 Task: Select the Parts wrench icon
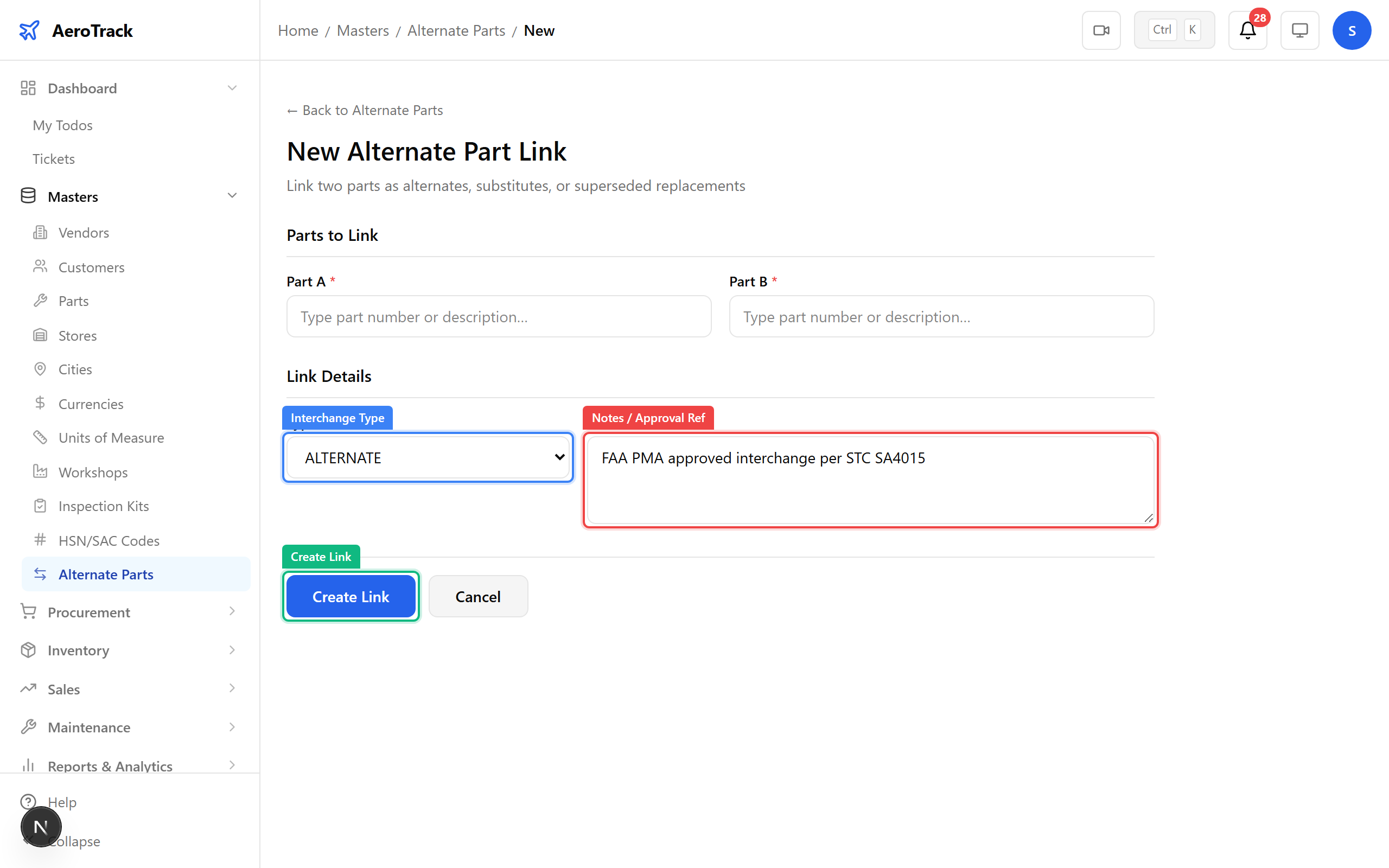tap(40, 300)
